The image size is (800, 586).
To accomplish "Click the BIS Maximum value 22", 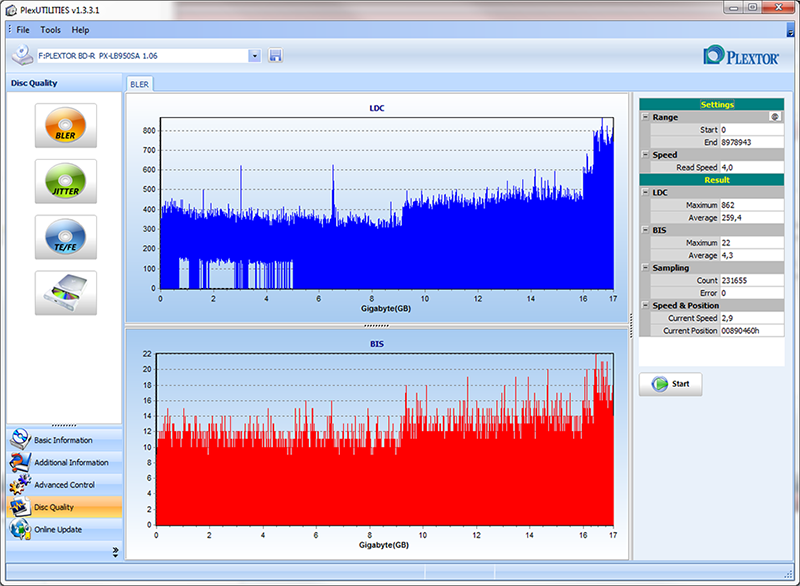I will 752,243.
